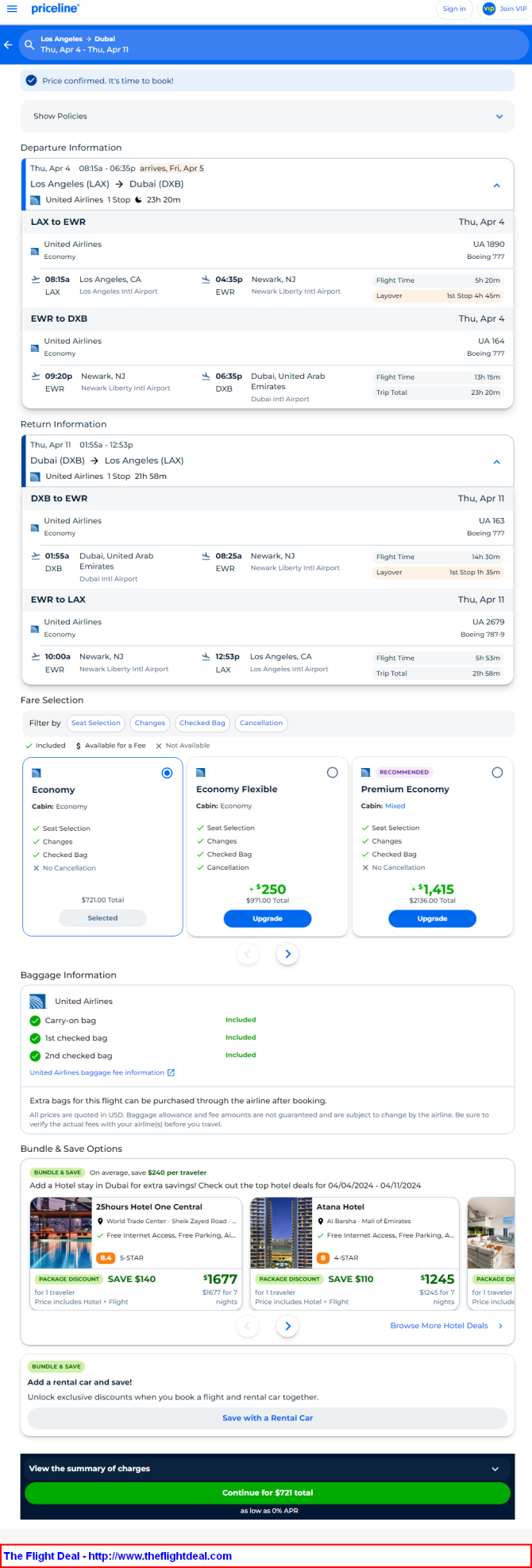This screenshot has height=1568, width=532.
Task: Click the 25hours Hotel One Central name
Action: [149, 1207]
